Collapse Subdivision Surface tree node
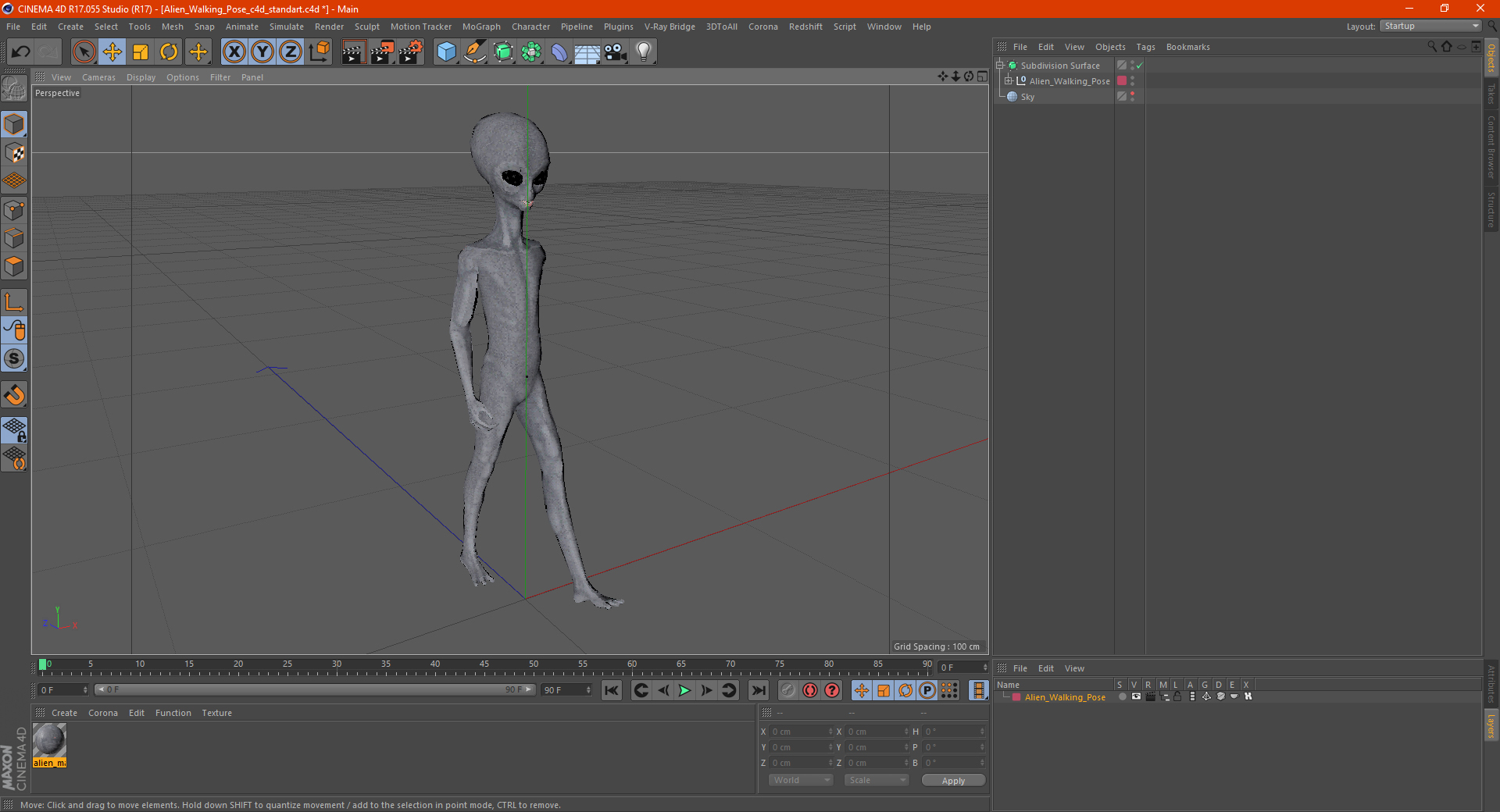The height and width of the screenshot is (812, 1500). tap(999, 66)
